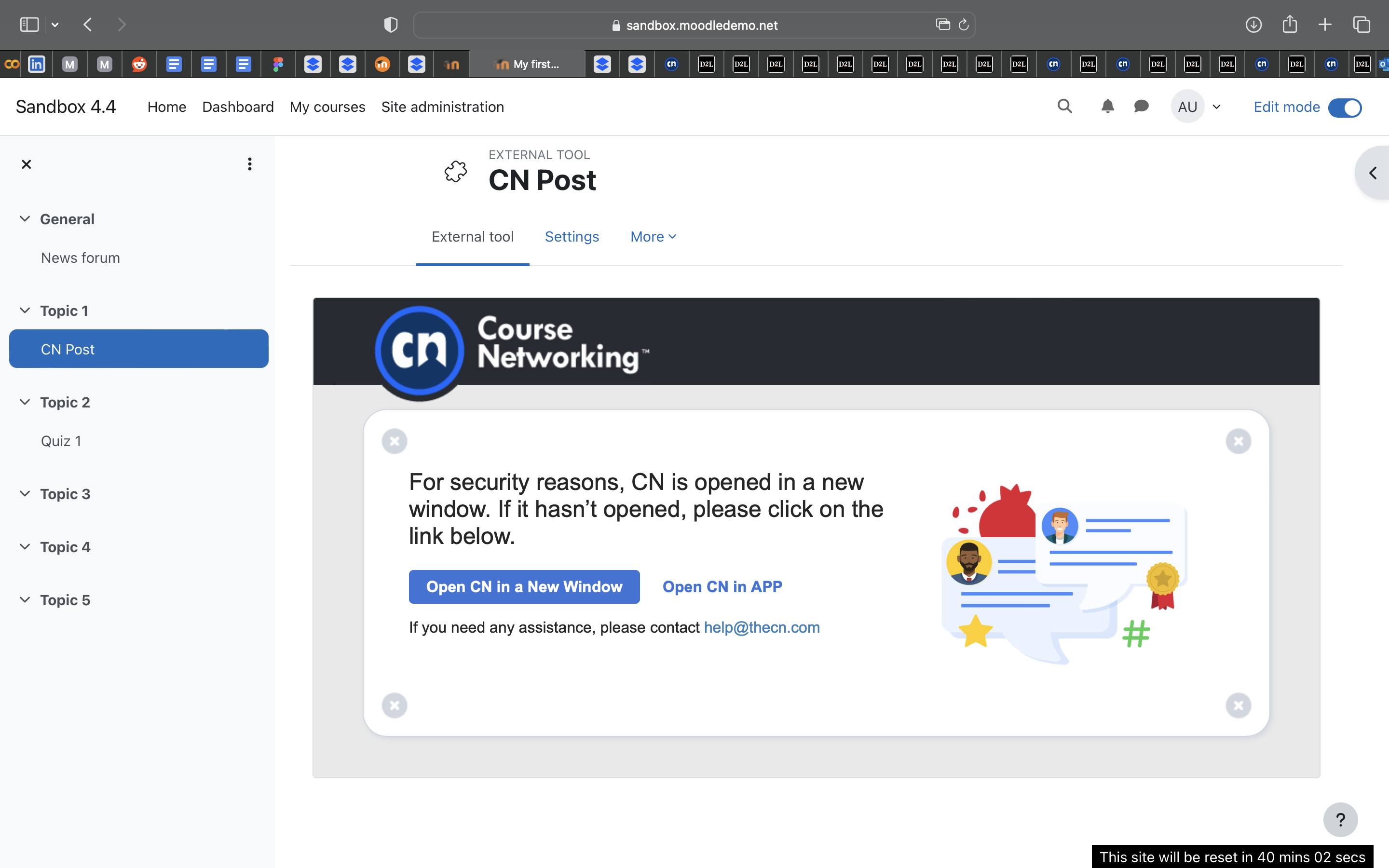Screen dimensions: 1389x868
Task: Open Dashboard in the navigation bar
Action: [238, 107]
